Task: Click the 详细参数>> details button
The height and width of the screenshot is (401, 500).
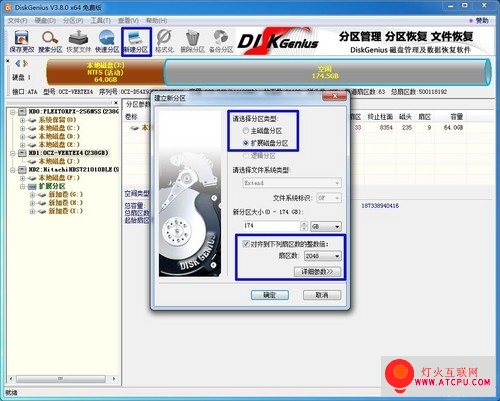Action: point(318,272)
